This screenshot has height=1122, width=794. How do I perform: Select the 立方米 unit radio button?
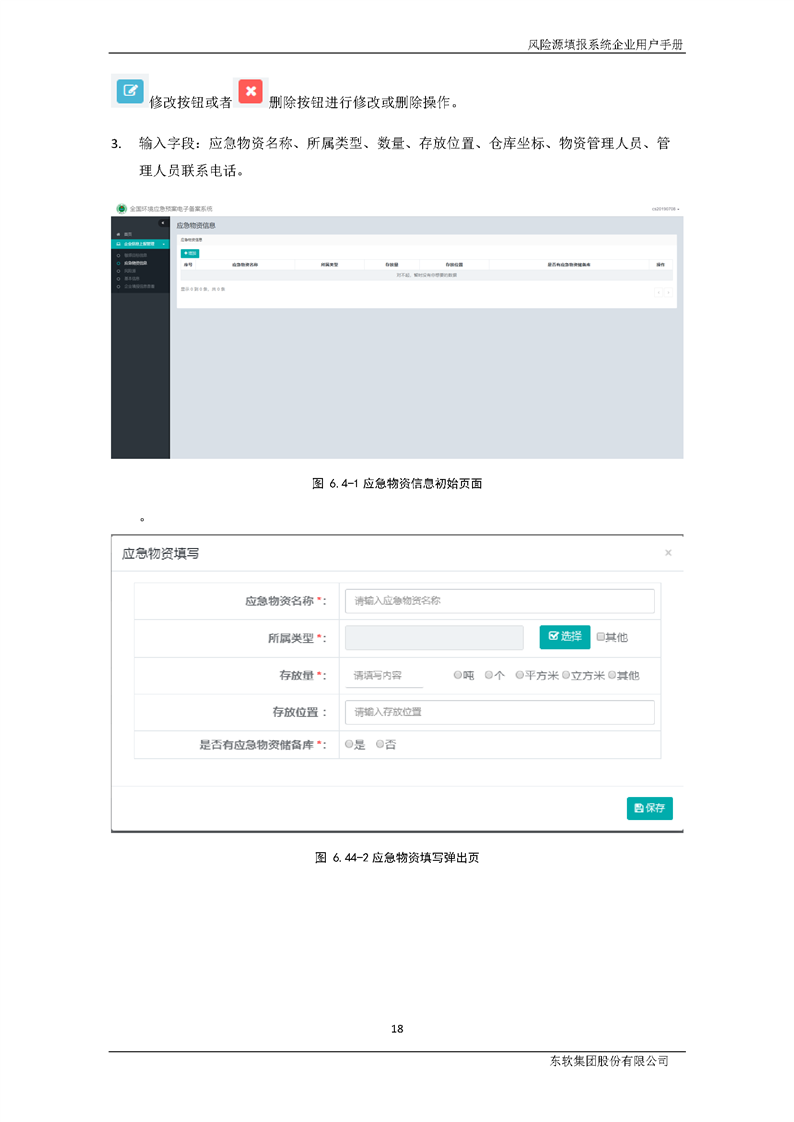tap(566, 675)
